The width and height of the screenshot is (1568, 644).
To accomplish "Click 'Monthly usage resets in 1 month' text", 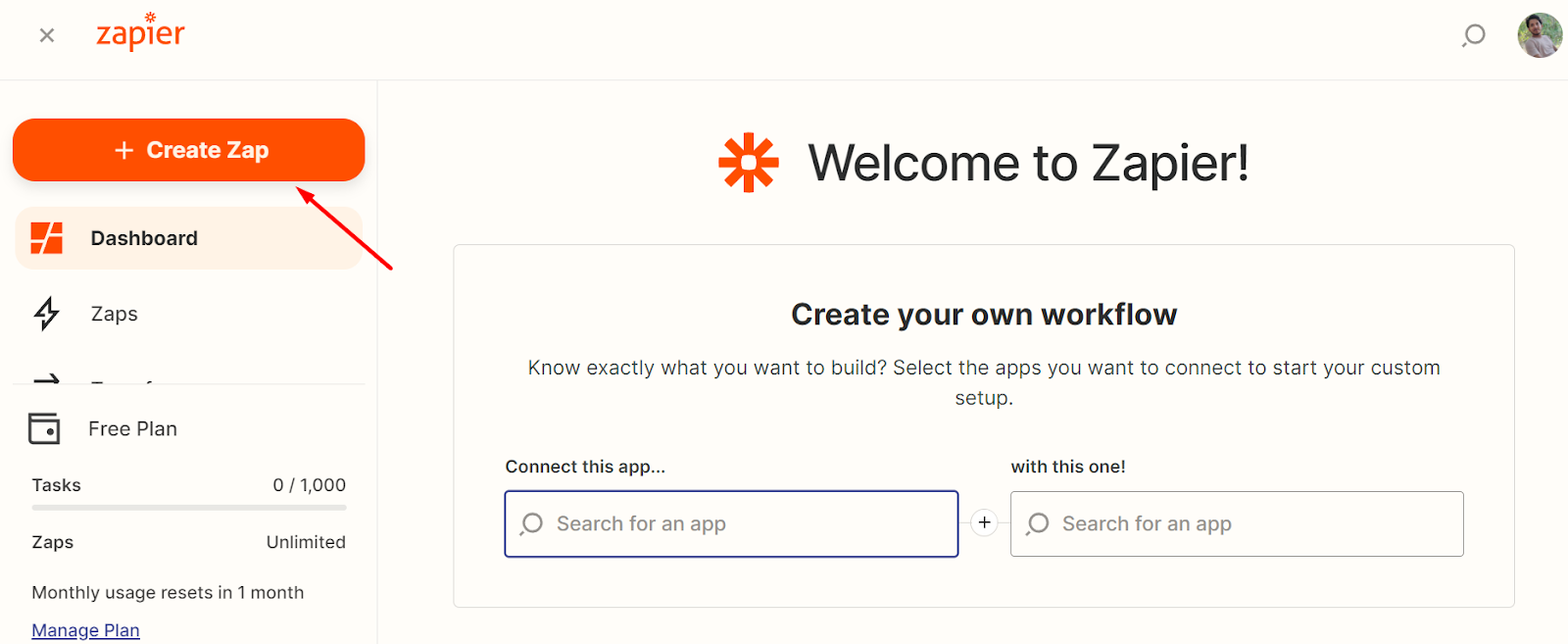I will pos(168,592).
